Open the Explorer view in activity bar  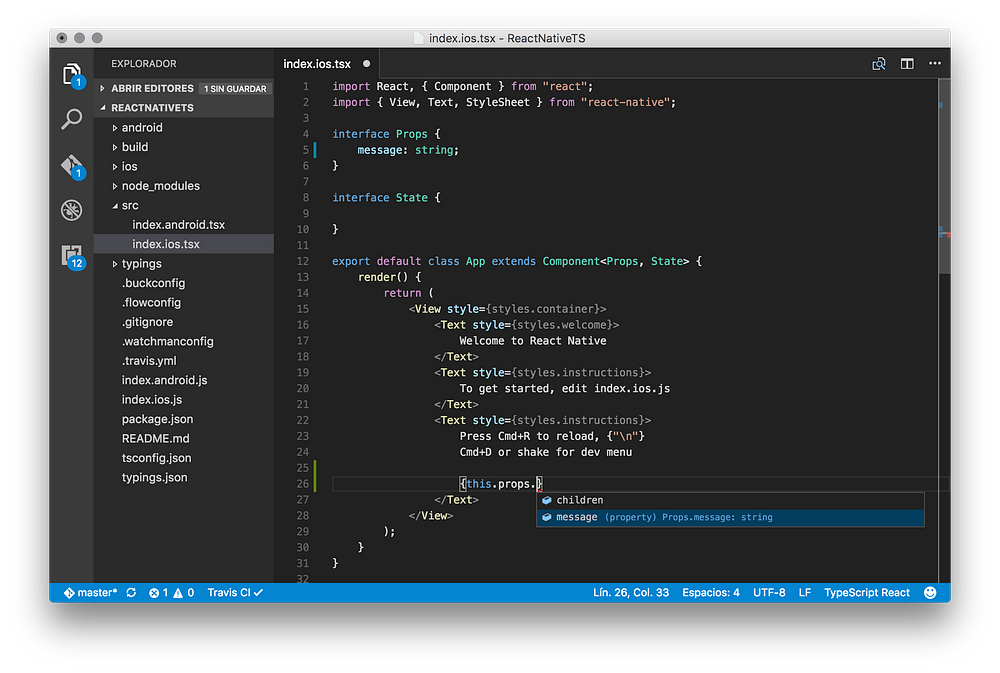click(x=72, y=75)
